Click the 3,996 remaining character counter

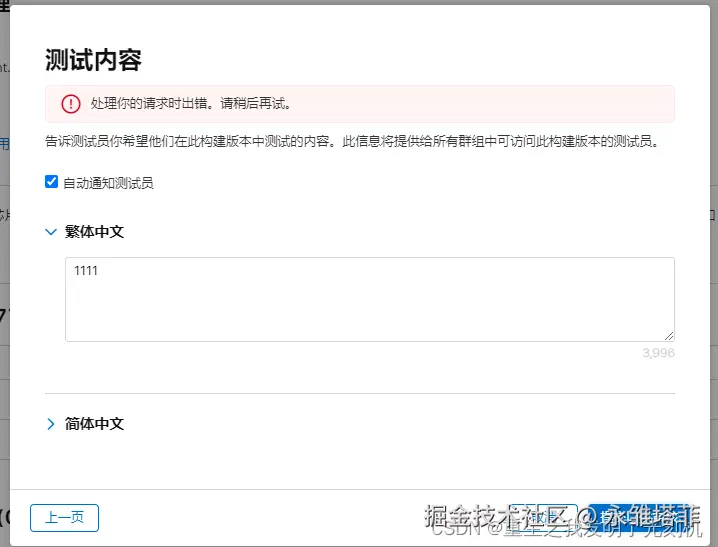[x=657, y=353]
